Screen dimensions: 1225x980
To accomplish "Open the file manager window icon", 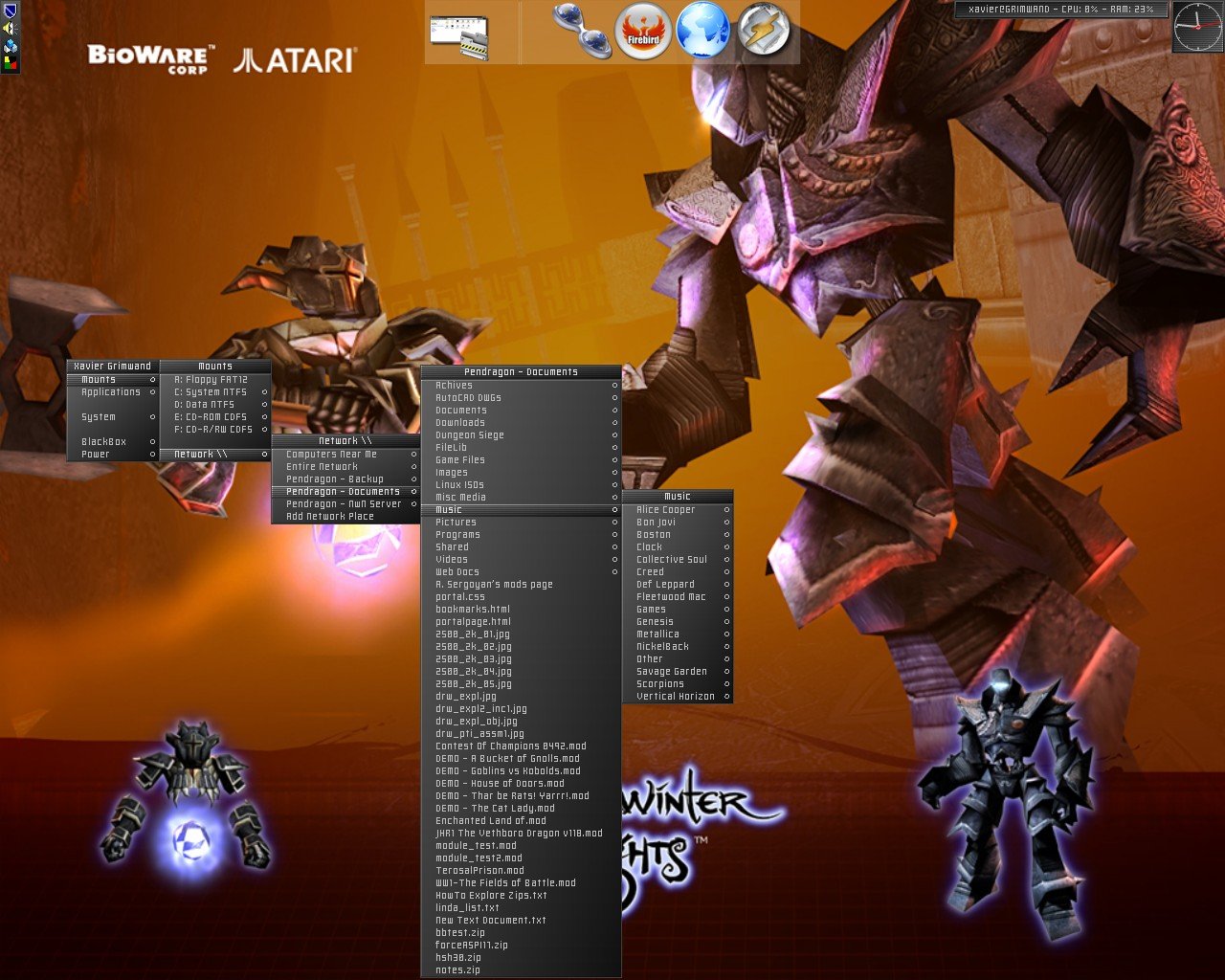I will coord(458,36).
